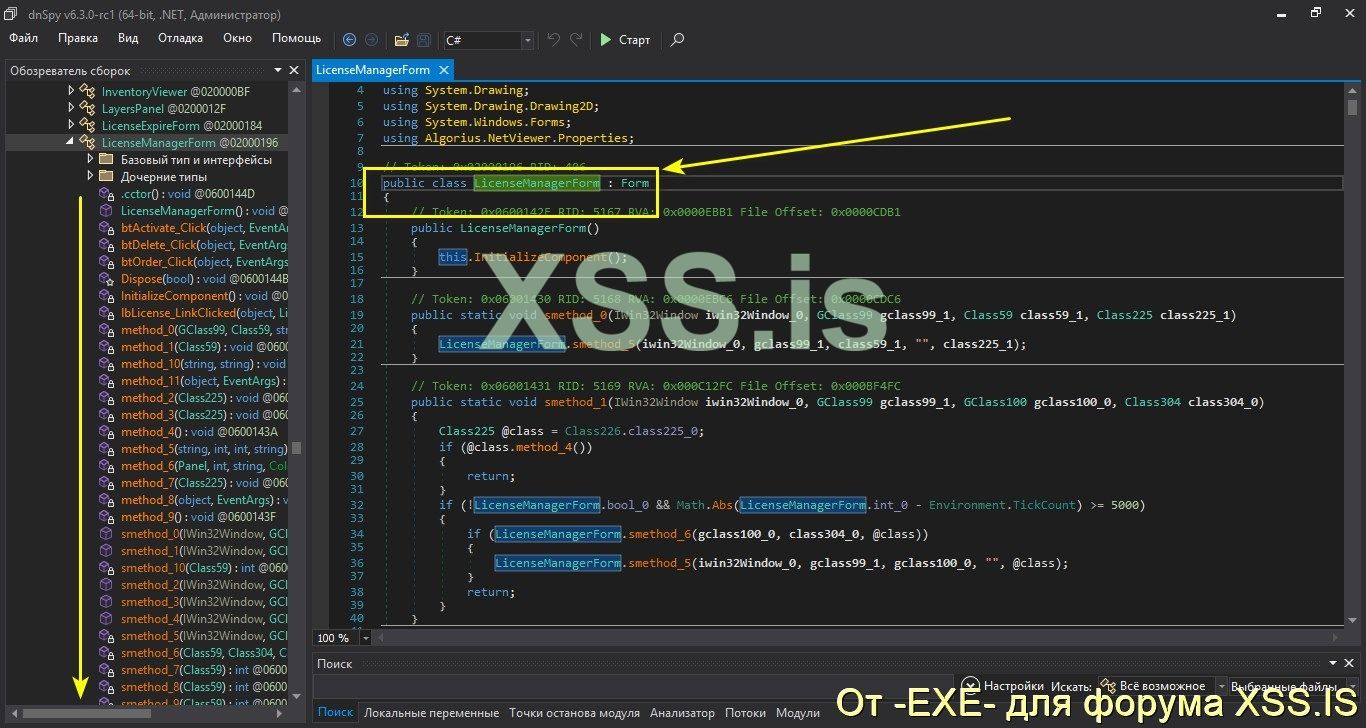Viewport: 1366px width, 728px height.
Task: Open the Окно menu
Action: tap(237, 38)
